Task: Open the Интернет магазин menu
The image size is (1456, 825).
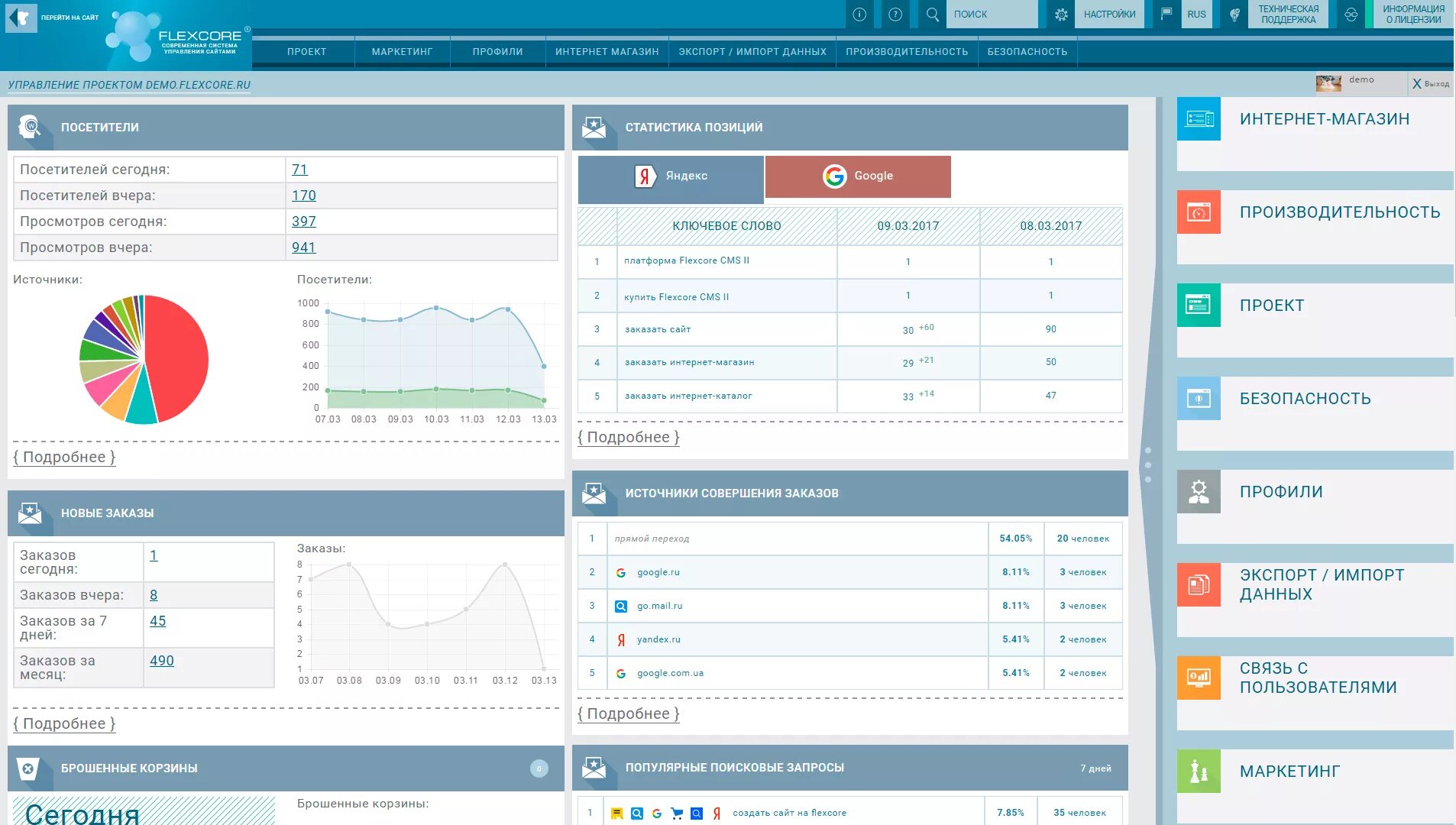Action: [607, 52]
